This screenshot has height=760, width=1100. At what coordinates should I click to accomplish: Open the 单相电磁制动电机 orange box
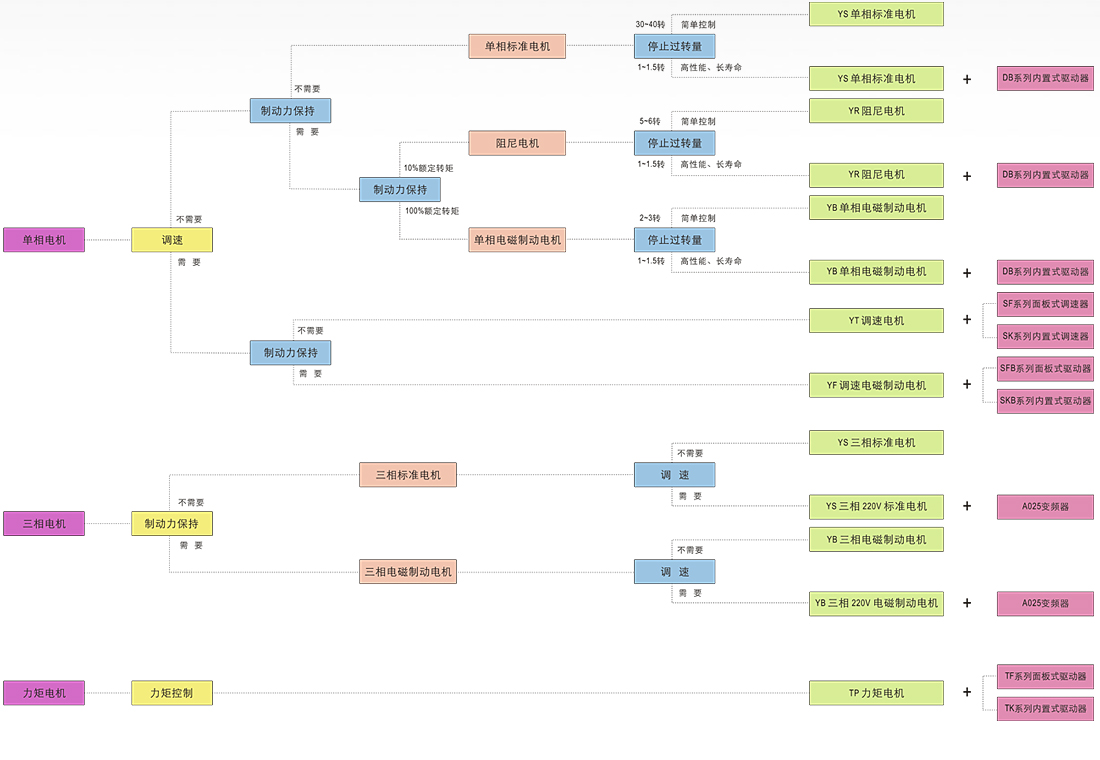tap(517, 240)
